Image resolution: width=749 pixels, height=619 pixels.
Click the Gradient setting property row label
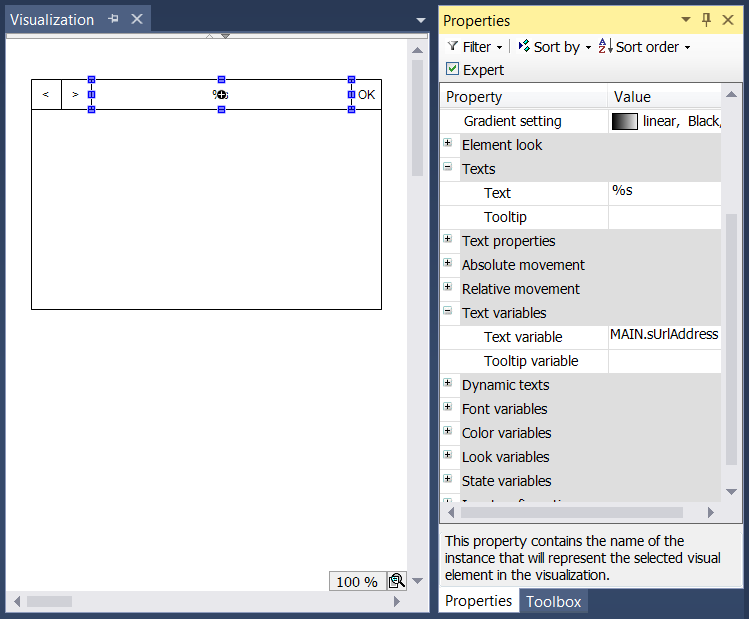(513, 121)
